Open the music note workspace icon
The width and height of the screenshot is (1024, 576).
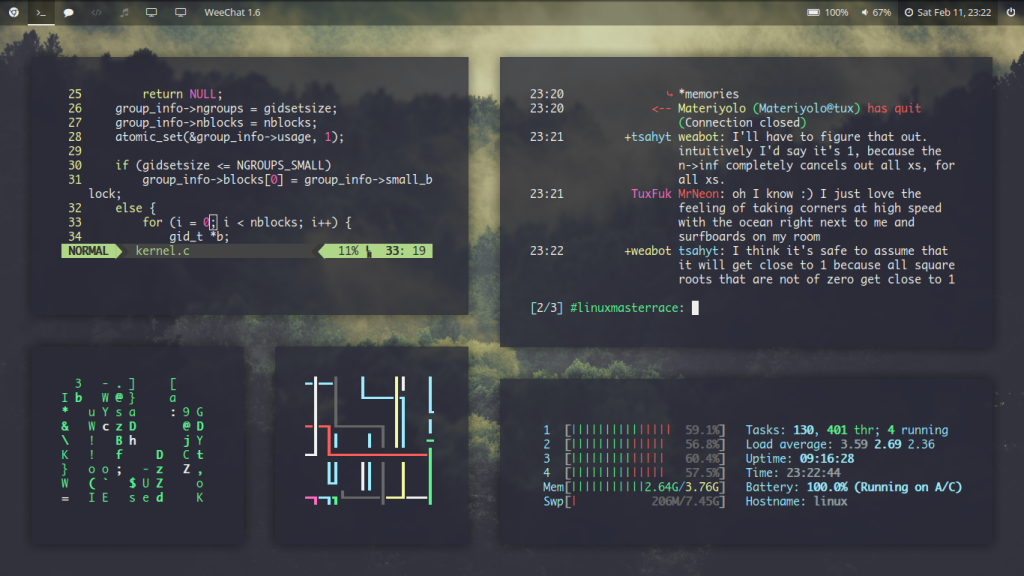click(123, 13)
